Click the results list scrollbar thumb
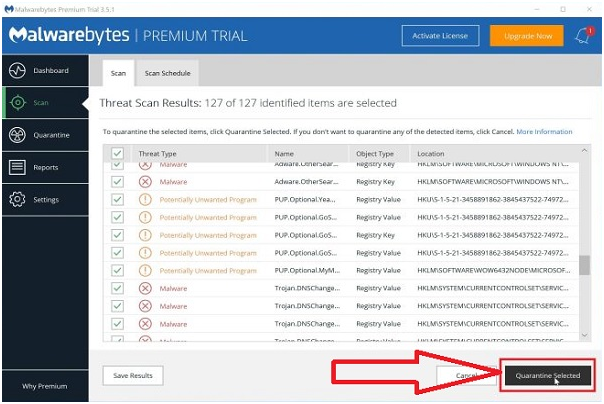The height and width of the screenshot is (404, 604). click(584, 265)
